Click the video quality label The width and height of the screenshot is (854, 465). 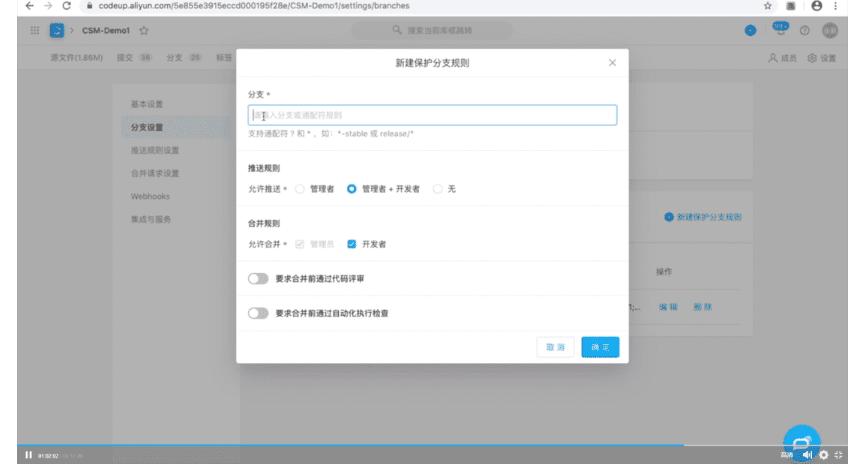[x=786, y=455]
